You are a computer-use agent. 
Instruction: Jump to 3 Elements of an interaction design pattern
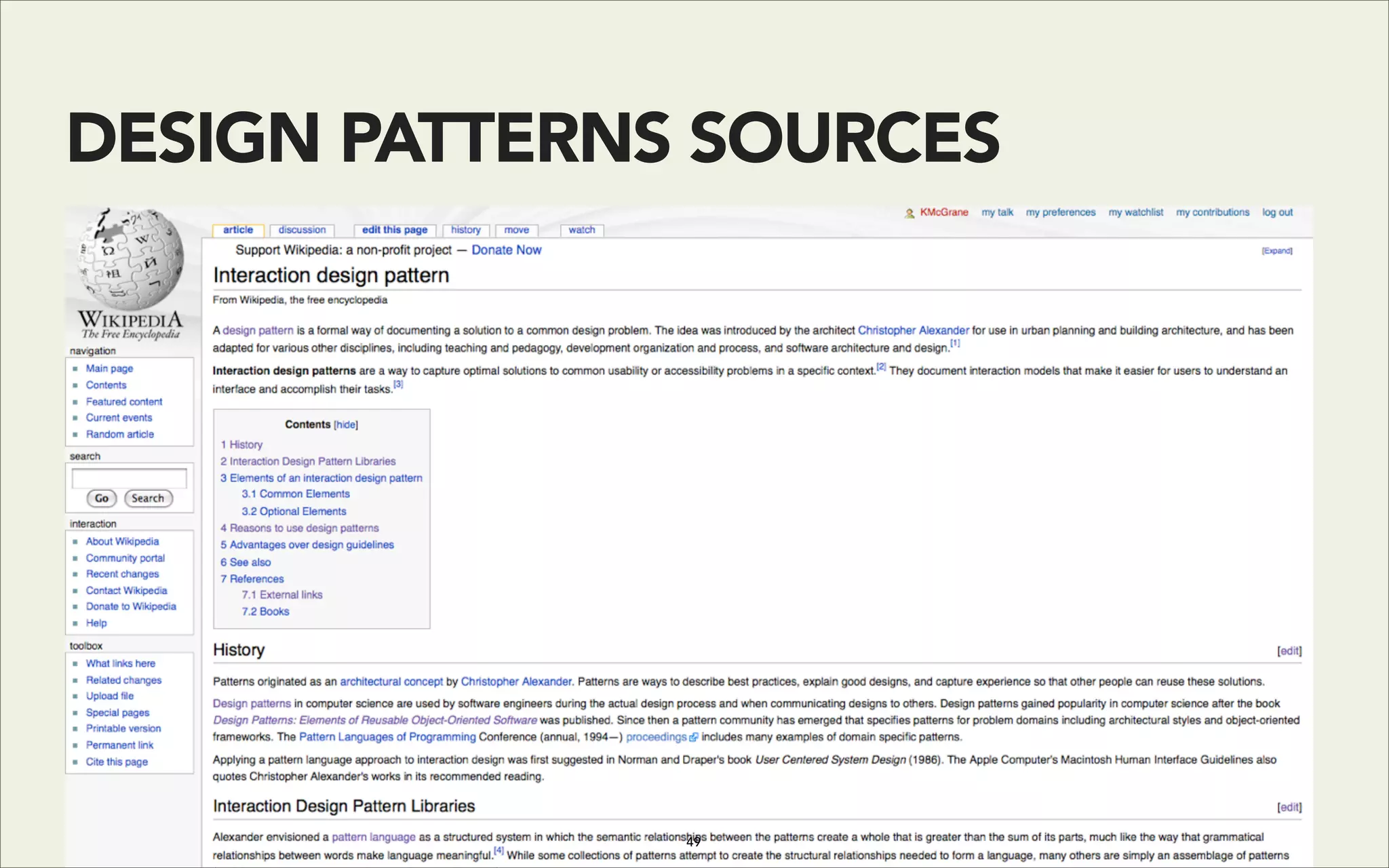click(x=321, y=478)
